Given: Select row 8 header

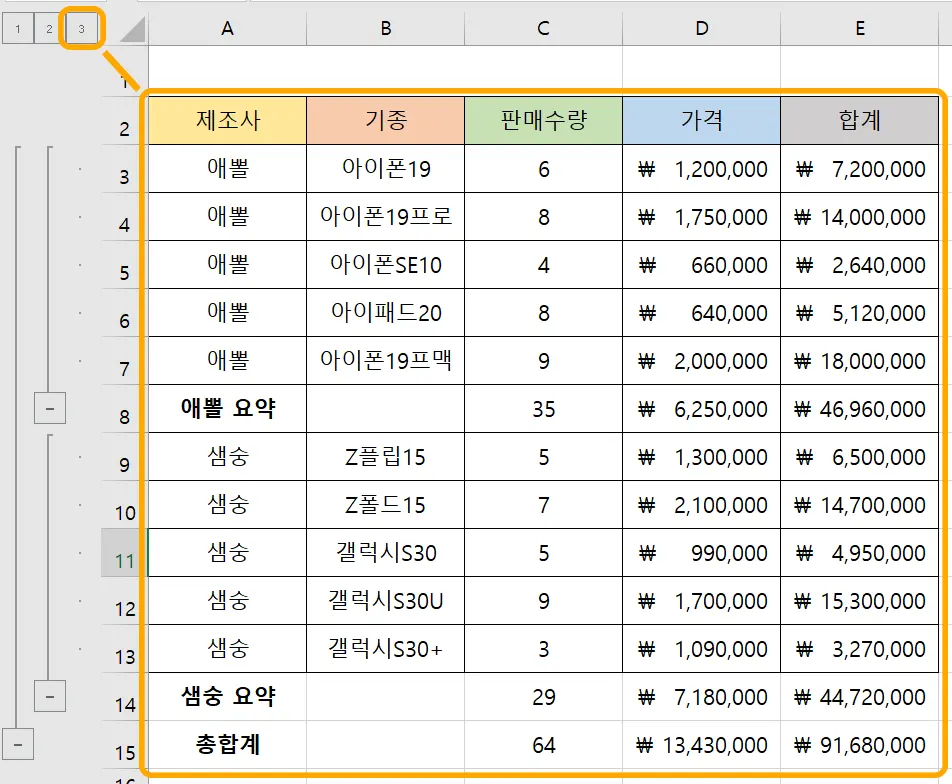Looking at the screenshot, I should 124,409.
